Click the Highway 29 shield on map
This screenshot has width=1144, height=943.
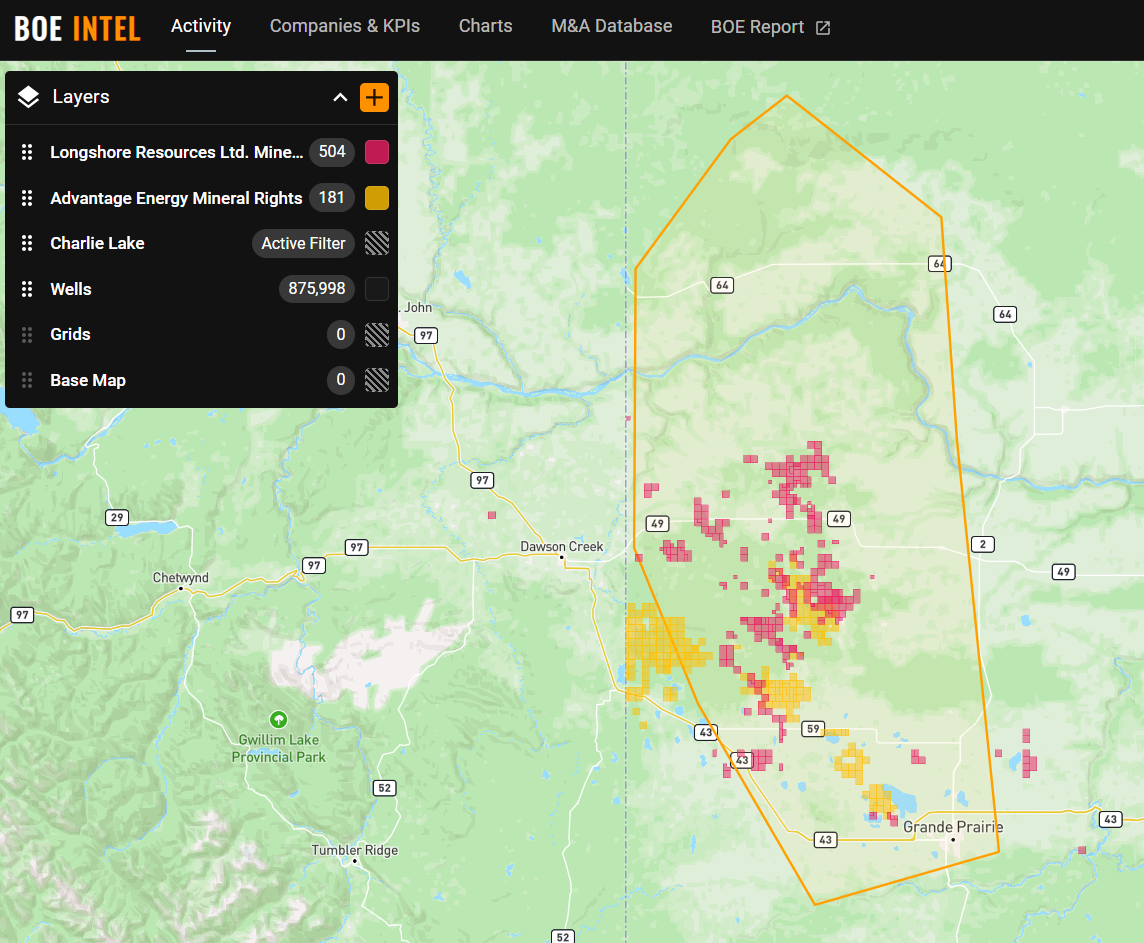coord(117,518)
